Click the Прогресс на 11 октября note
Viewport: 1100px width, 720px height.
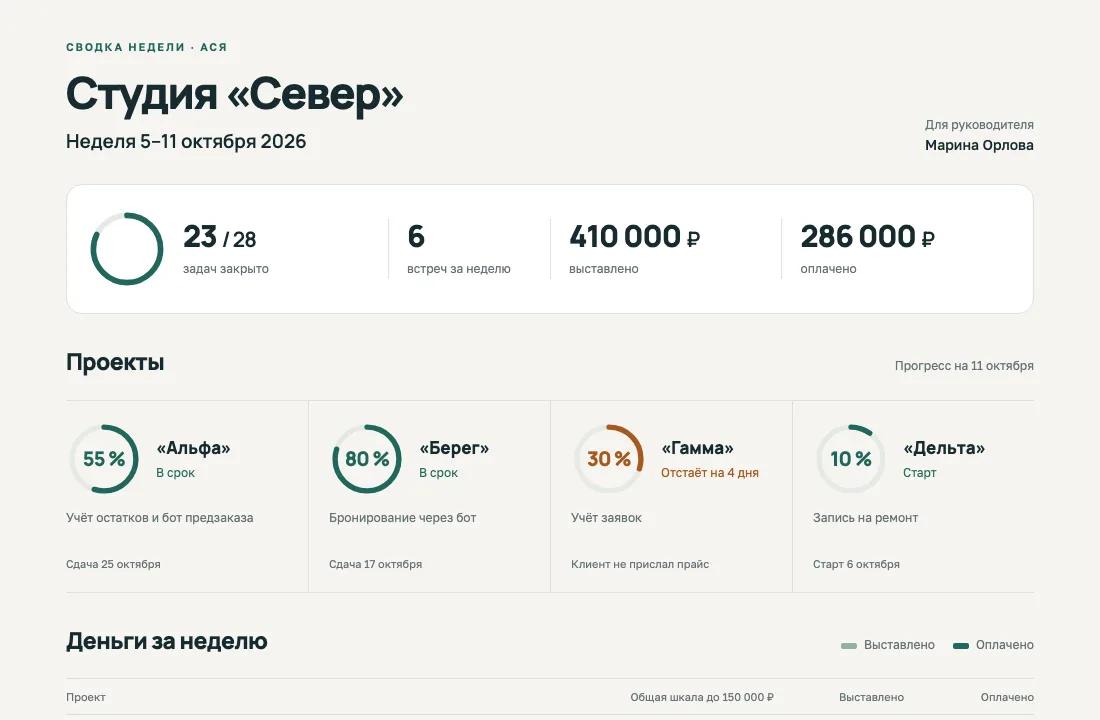(964, 366)
